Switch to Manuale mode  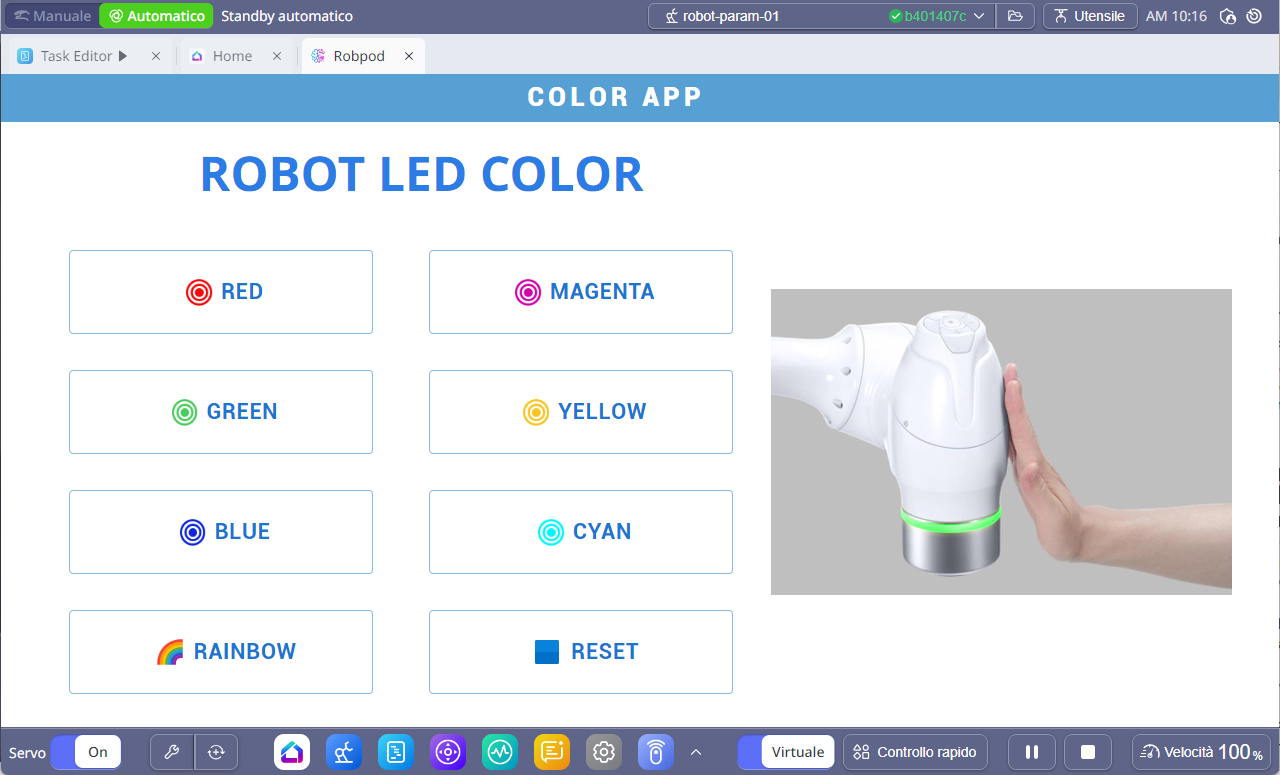pyautogui.click(x=52, y=16)
